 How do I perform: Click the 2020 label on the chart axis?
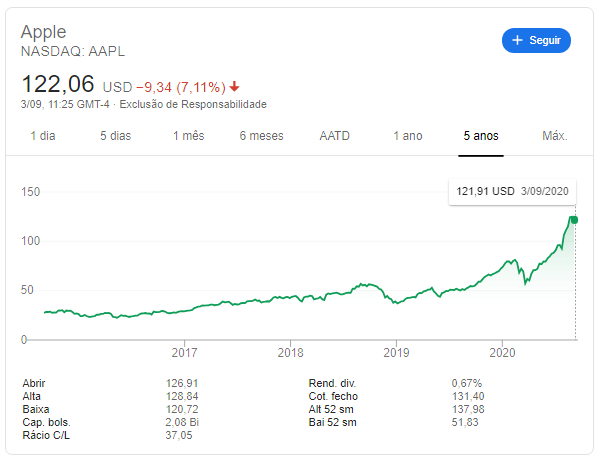503,352
